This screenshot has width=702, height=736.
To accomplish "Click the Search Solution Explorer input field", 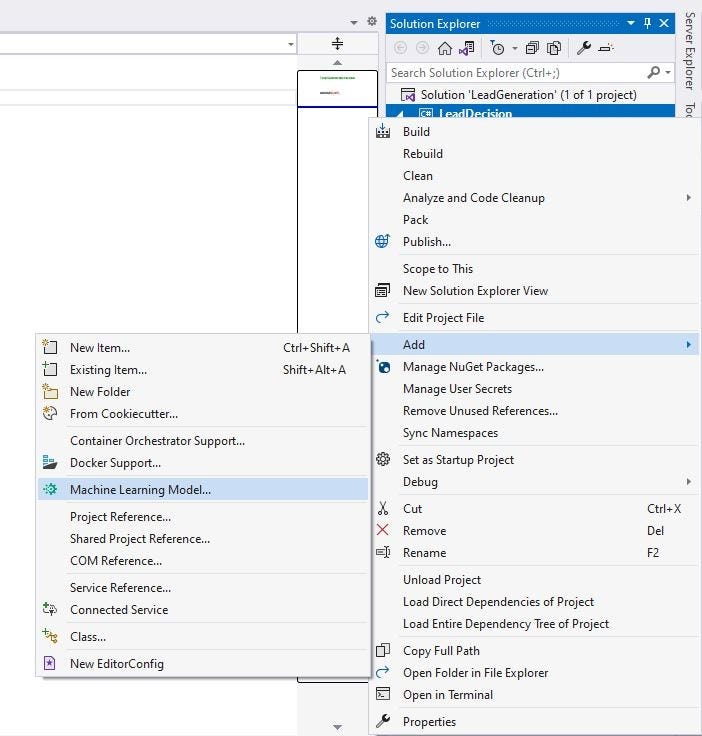I will [x=516, y=73].
